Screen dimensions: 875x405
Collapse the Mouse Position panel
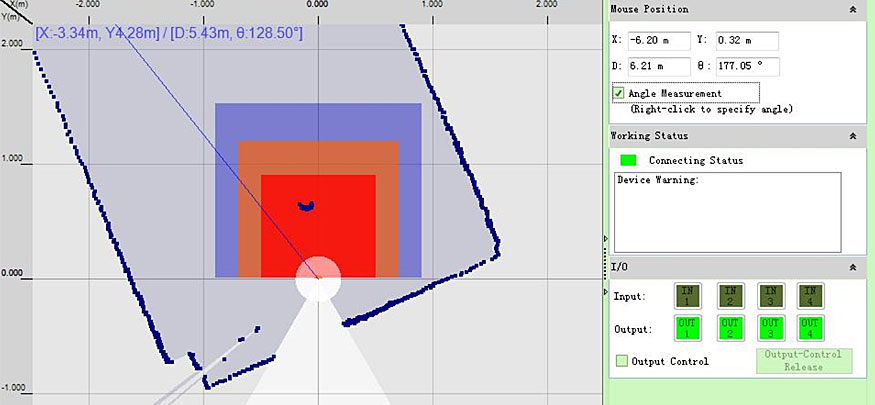click(851, 9)
